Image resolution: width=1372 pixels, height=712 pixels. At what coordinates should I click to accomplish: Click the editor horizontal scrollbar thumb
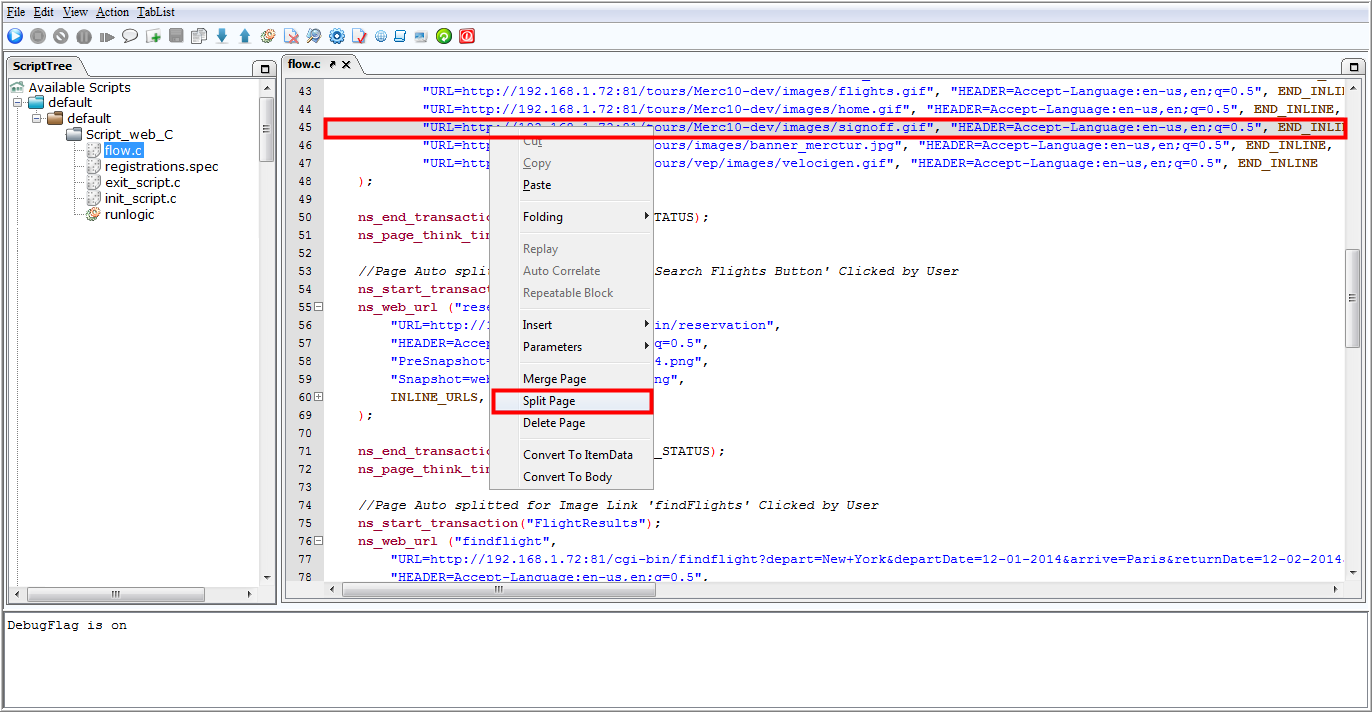[x=500, y=590]
